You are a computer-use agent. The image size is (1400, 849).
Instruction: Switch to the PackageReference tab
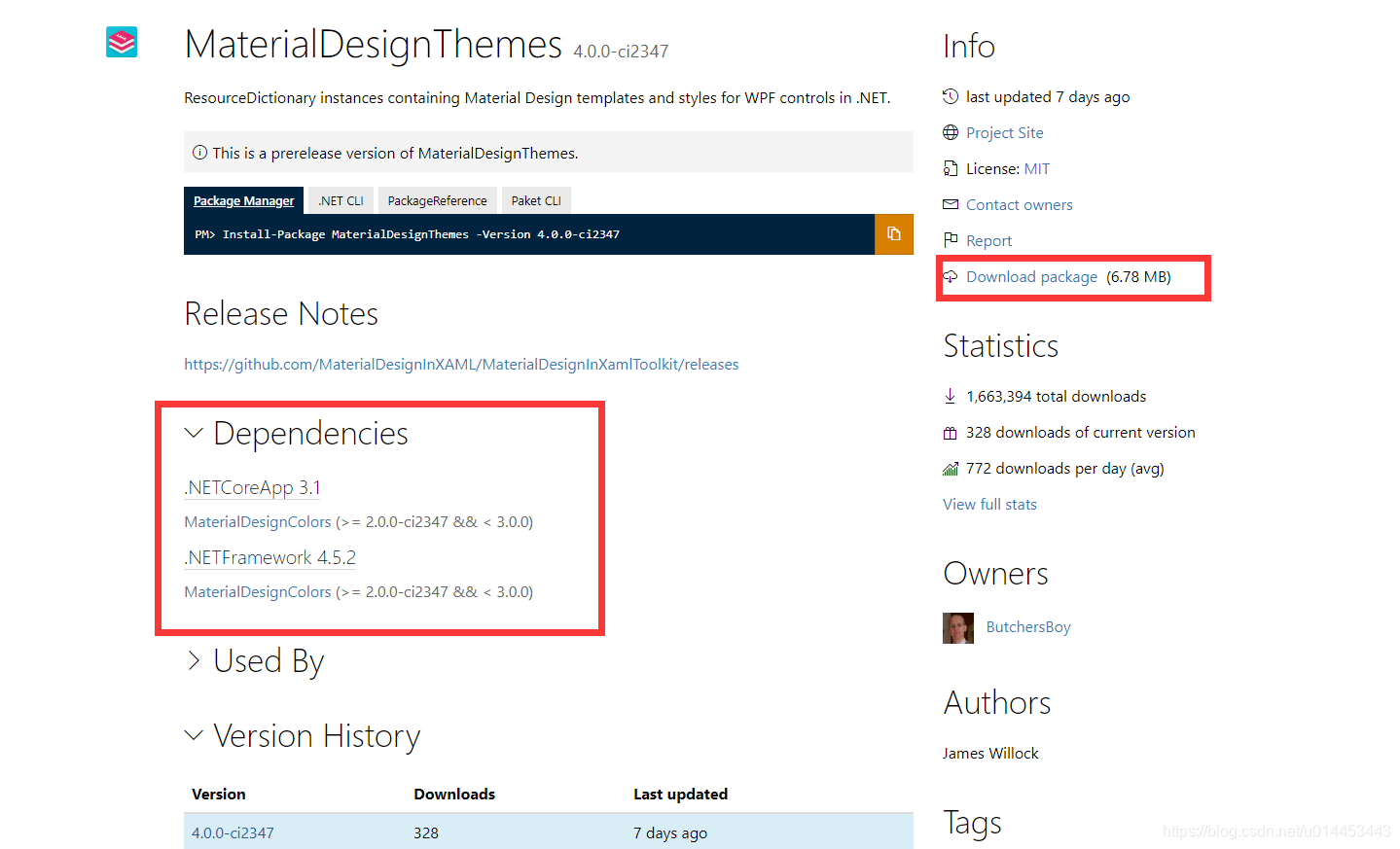point(437,200)
